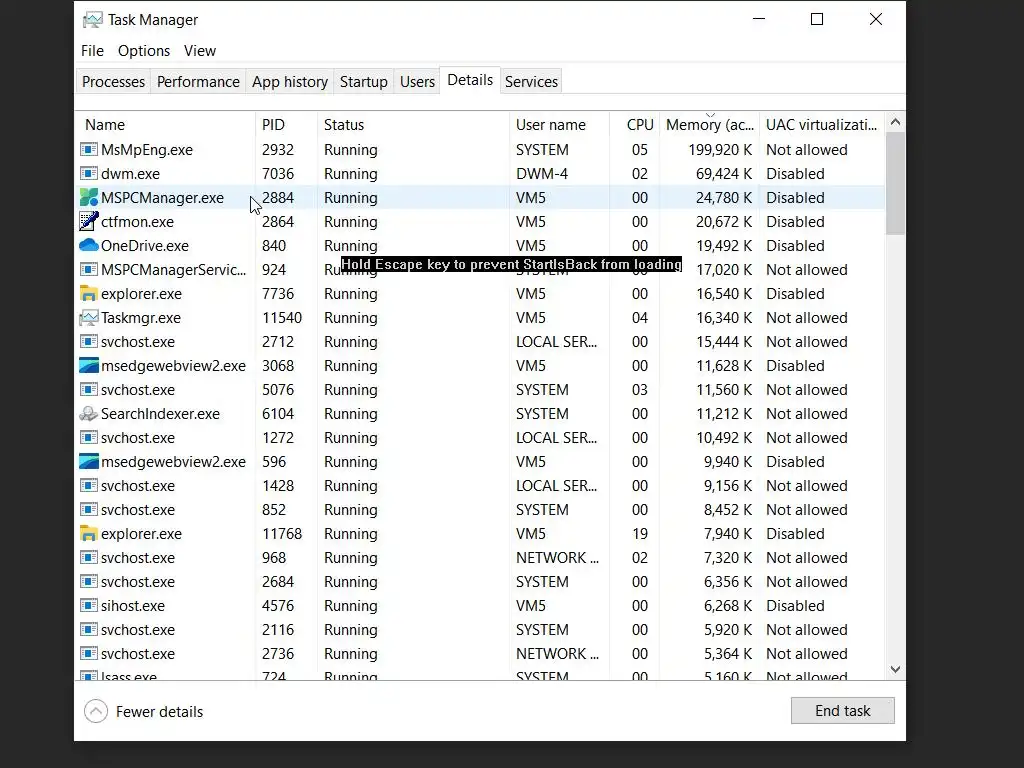Click the svchost.exe icon with PID 2736
Viewport: 1024px width, 768px height.
(88, 654)
